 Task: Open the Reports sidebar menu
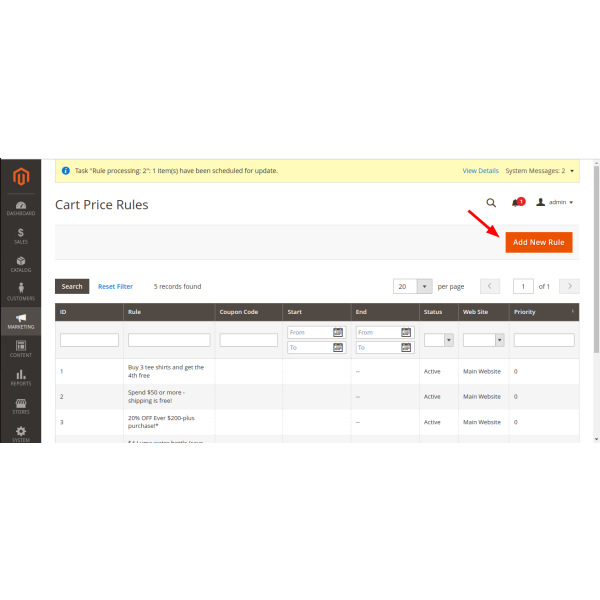click(20, 377)
